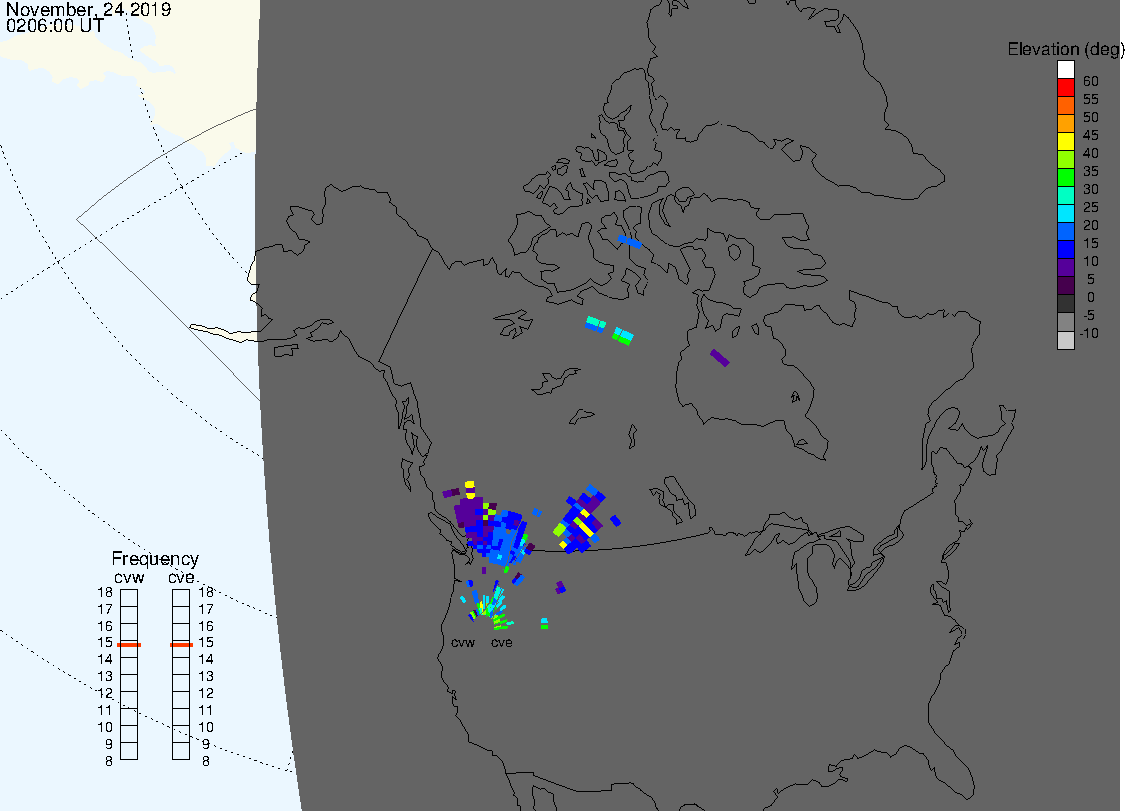Click the 'cve' heading in Frequency legend
Viewport: 1125px width, 811px height.
(182, 578)
